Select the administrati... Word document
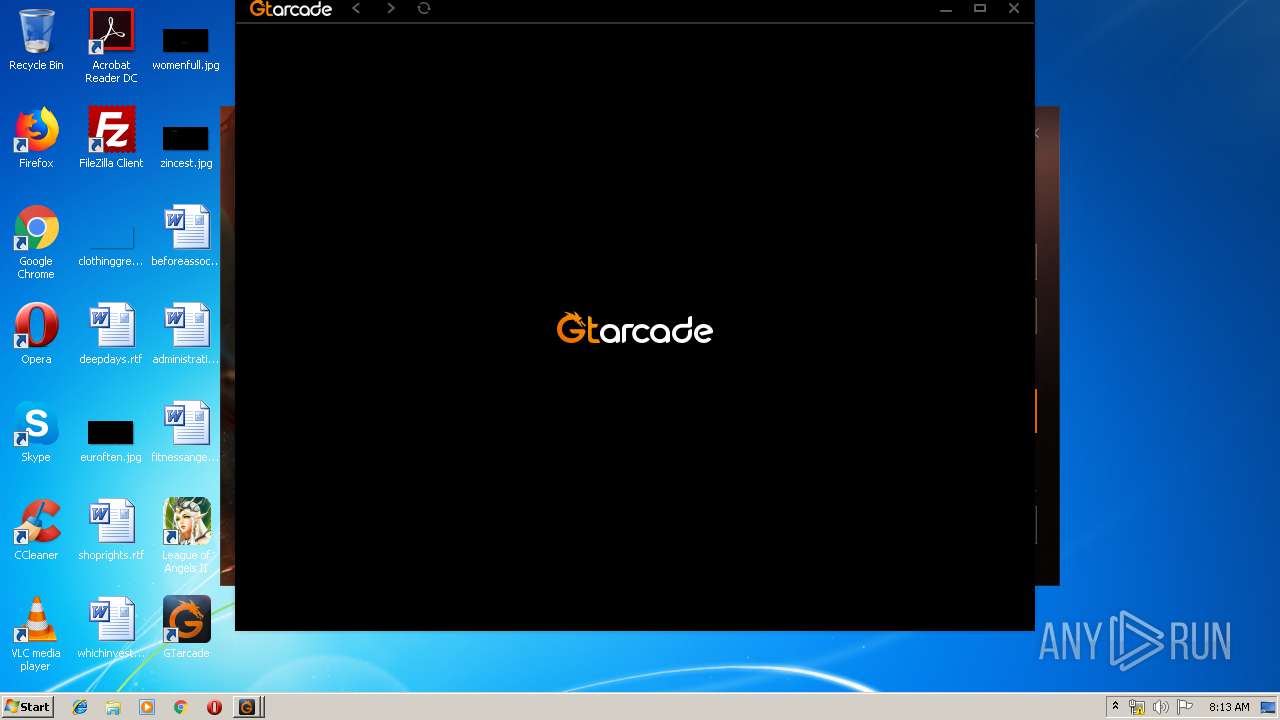The height and width of the screenshot is (720, 1280). click(x=186, y=334)
